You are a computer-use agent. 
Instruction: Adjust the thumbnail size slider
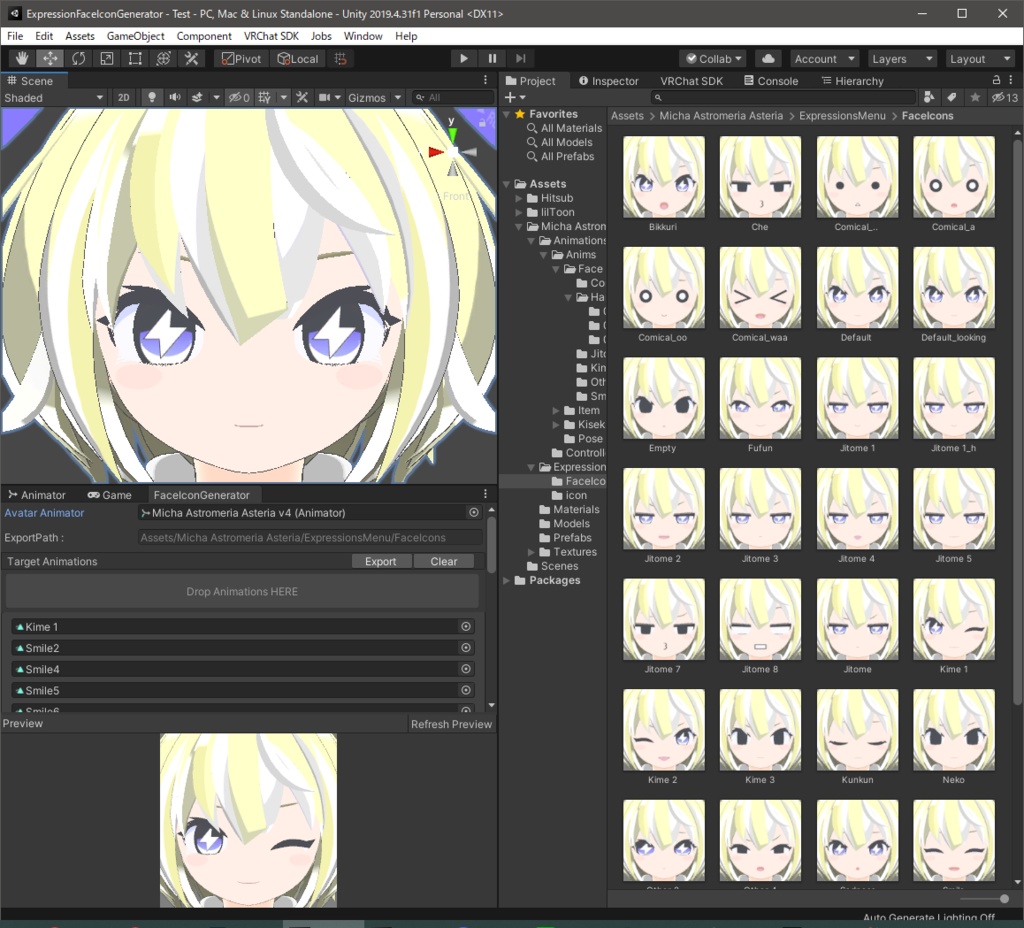click(1004, 899)
